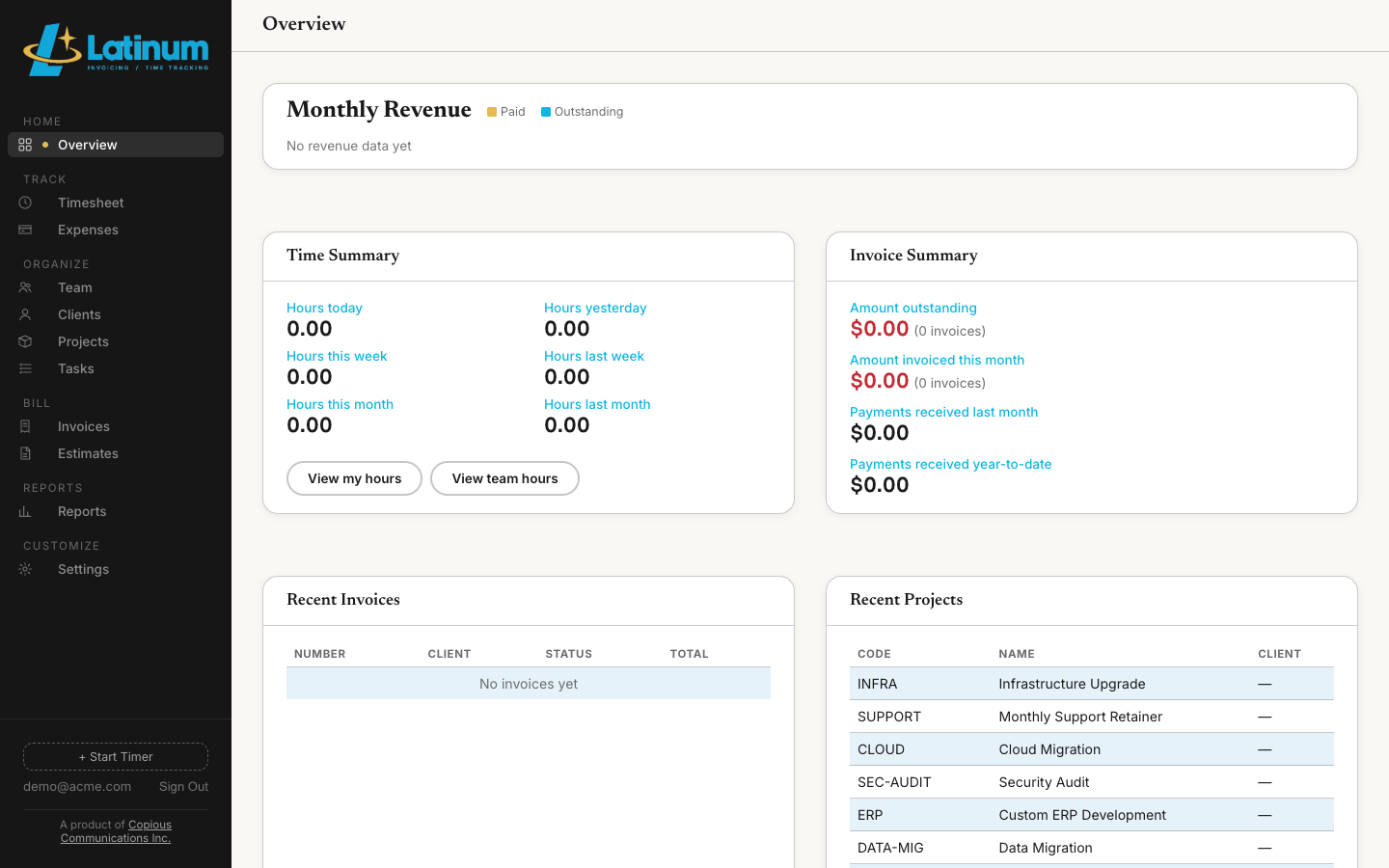Click the demo@acme.com account email
The height and width of the screenshot is (868, 1389).
(x=77, y=787)
